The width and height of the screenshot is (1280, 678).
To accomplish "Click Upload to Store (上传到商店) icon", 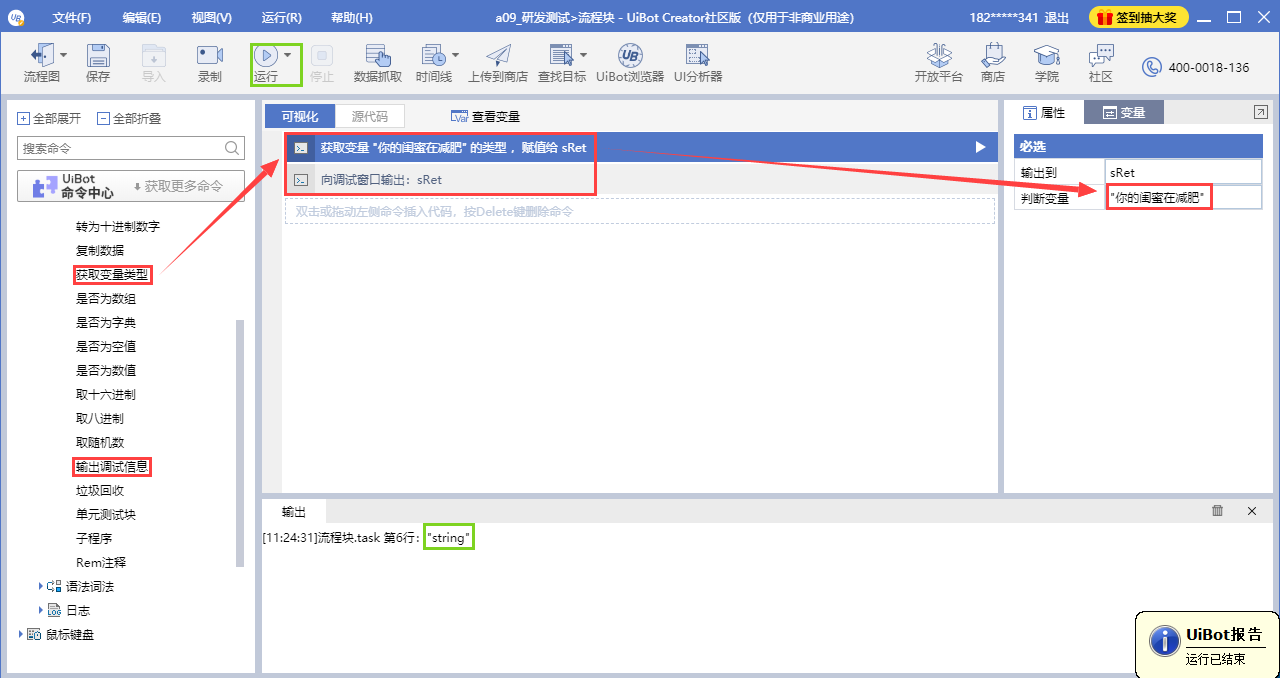I will (x=497, y=62).
